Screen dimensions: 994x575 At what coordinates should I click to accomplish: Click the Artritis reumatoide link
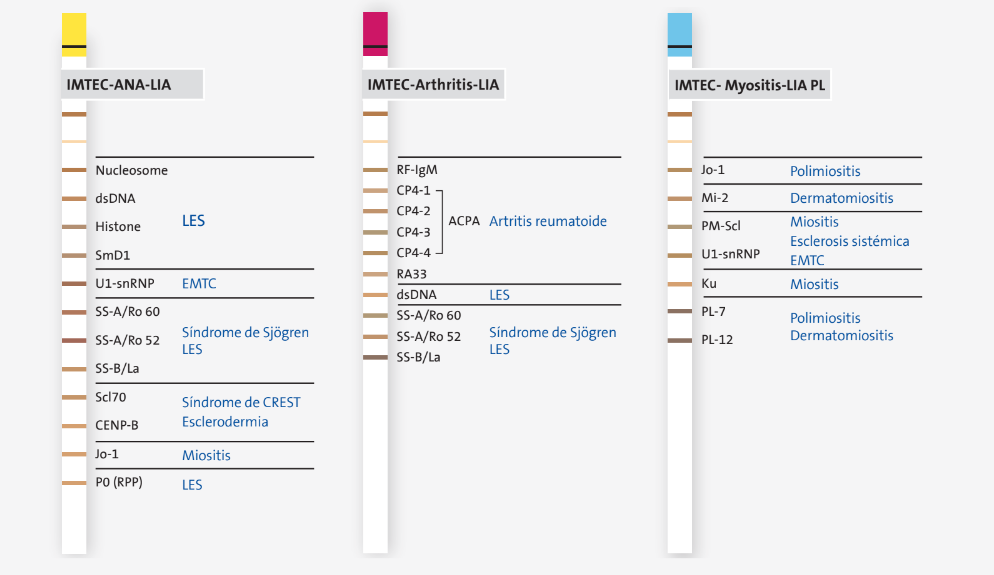click(548, 221)
